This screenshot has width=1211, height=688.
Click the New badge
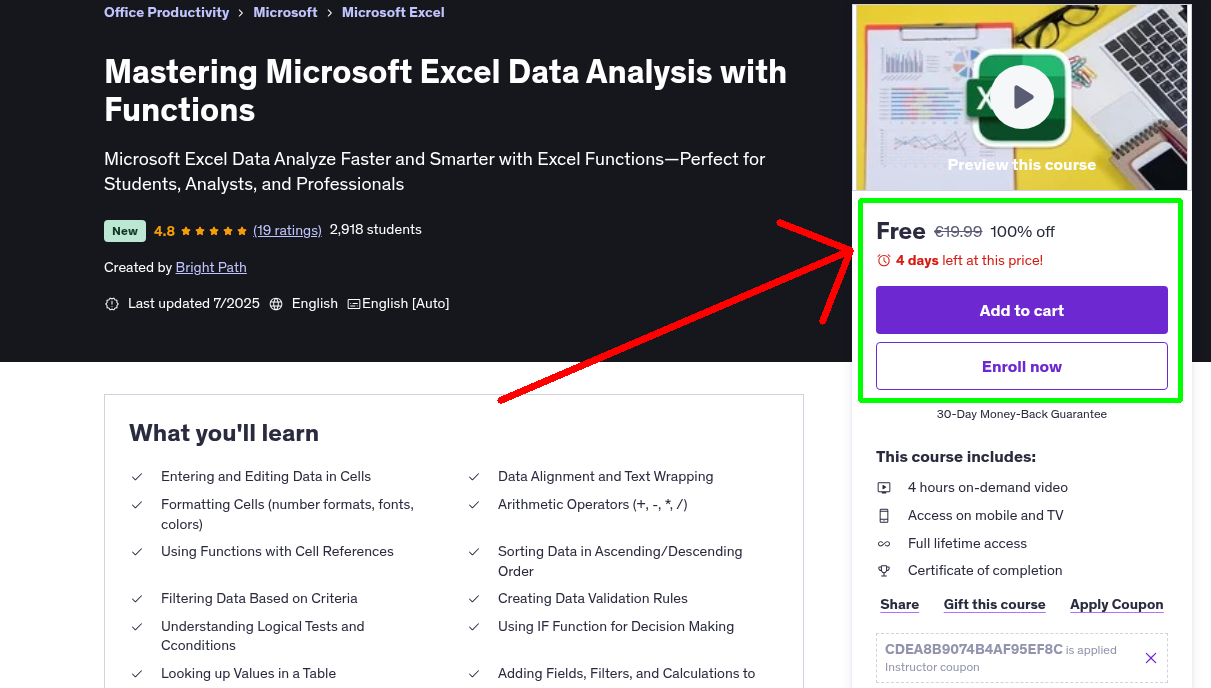pos(125,231)
